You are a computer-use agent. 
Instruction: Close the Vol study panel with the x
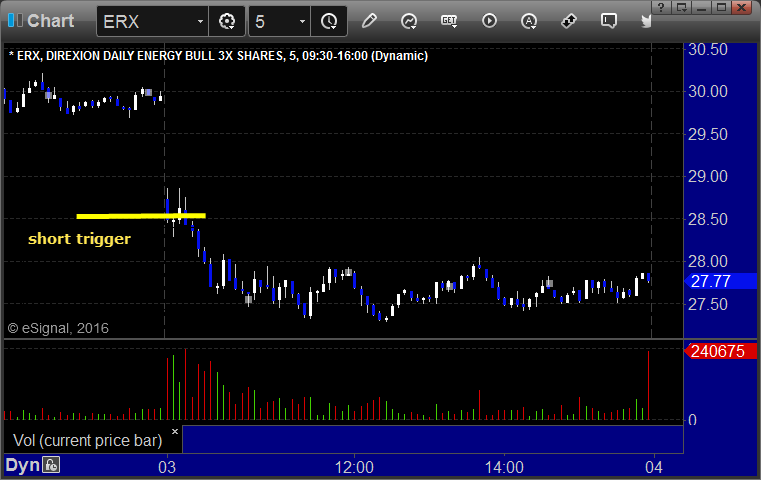[x=175, y=431]
